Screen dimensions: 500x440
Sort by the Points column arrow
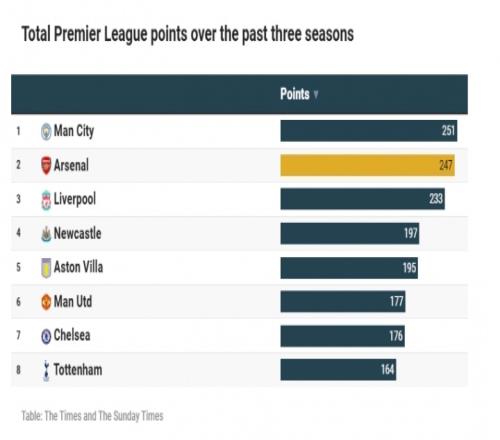coord(316,94)
